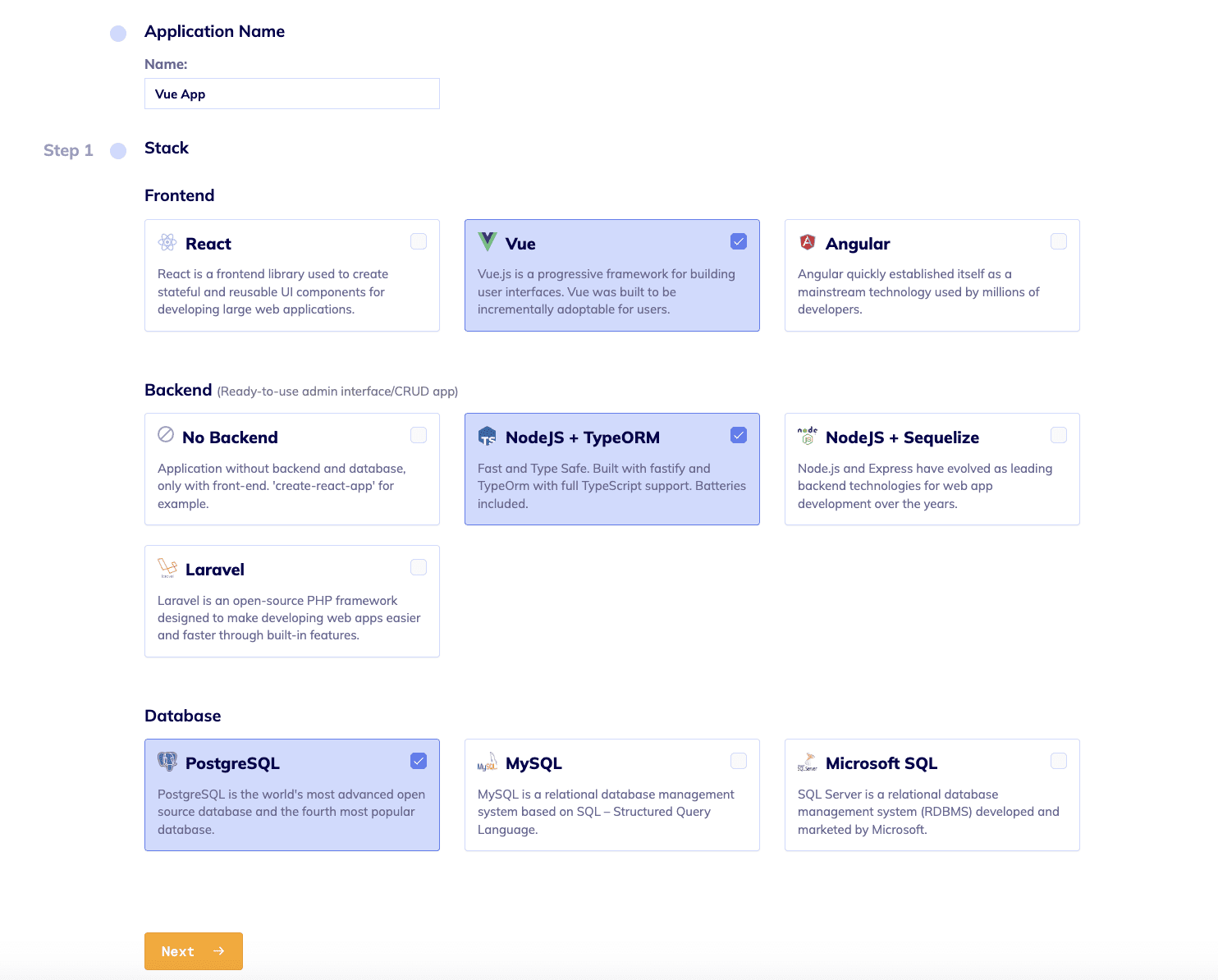
Task: Click the Angular card title text
Action: point(858,244)
